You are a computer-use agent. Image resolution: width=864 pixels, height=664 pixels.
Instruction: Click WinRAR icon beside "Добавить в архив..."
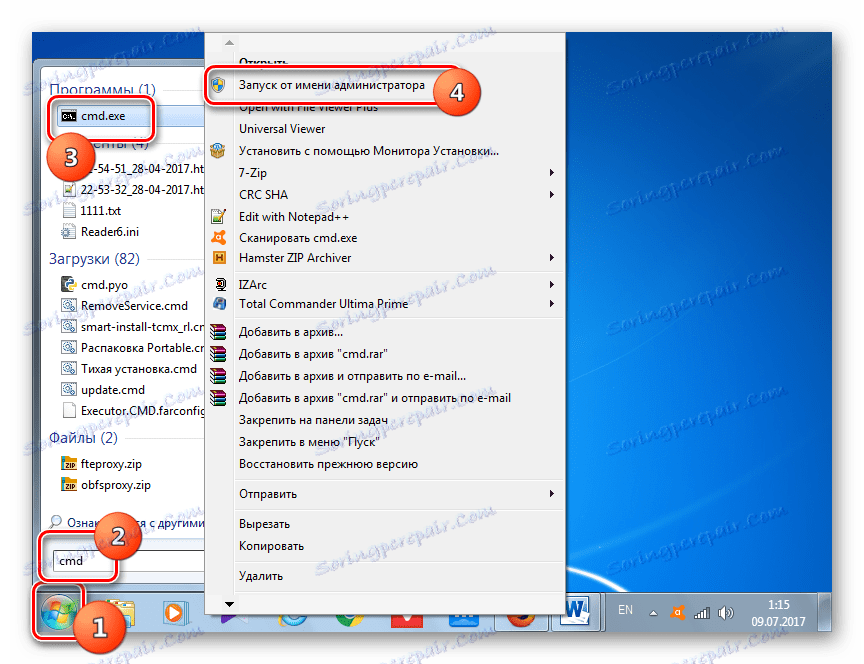pyautogui.click(x=218, y=332)
